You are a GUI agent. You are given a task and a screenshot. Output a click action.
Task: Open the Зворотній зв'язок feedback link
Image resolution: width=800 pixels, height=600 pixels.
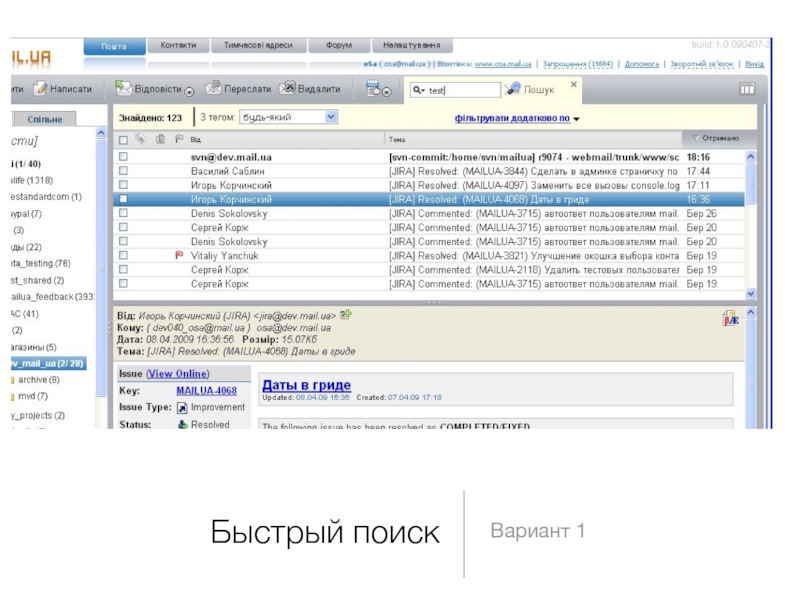click(702, 64)
